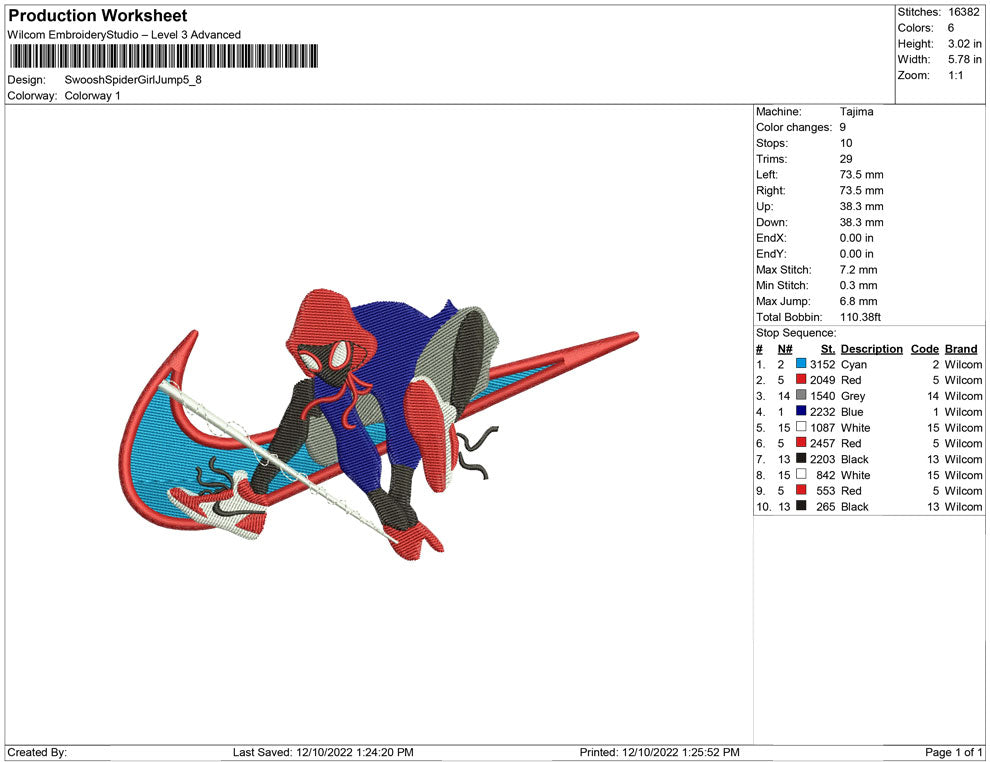Click the Production Worksheet title

[x=98, y=16]
